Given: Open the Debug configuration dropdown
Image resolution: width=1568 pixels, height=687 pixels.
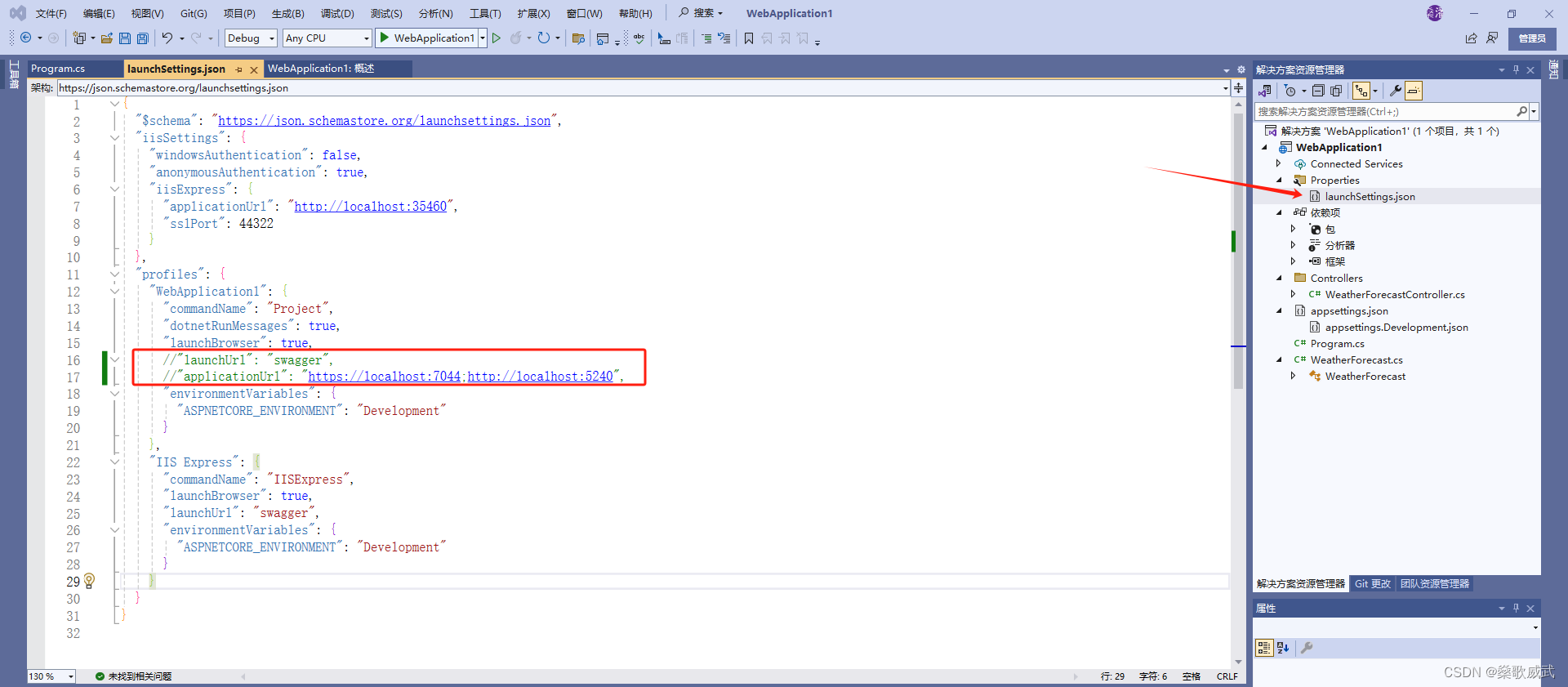Looking at the screenshot, I should [x=272, y=38].
